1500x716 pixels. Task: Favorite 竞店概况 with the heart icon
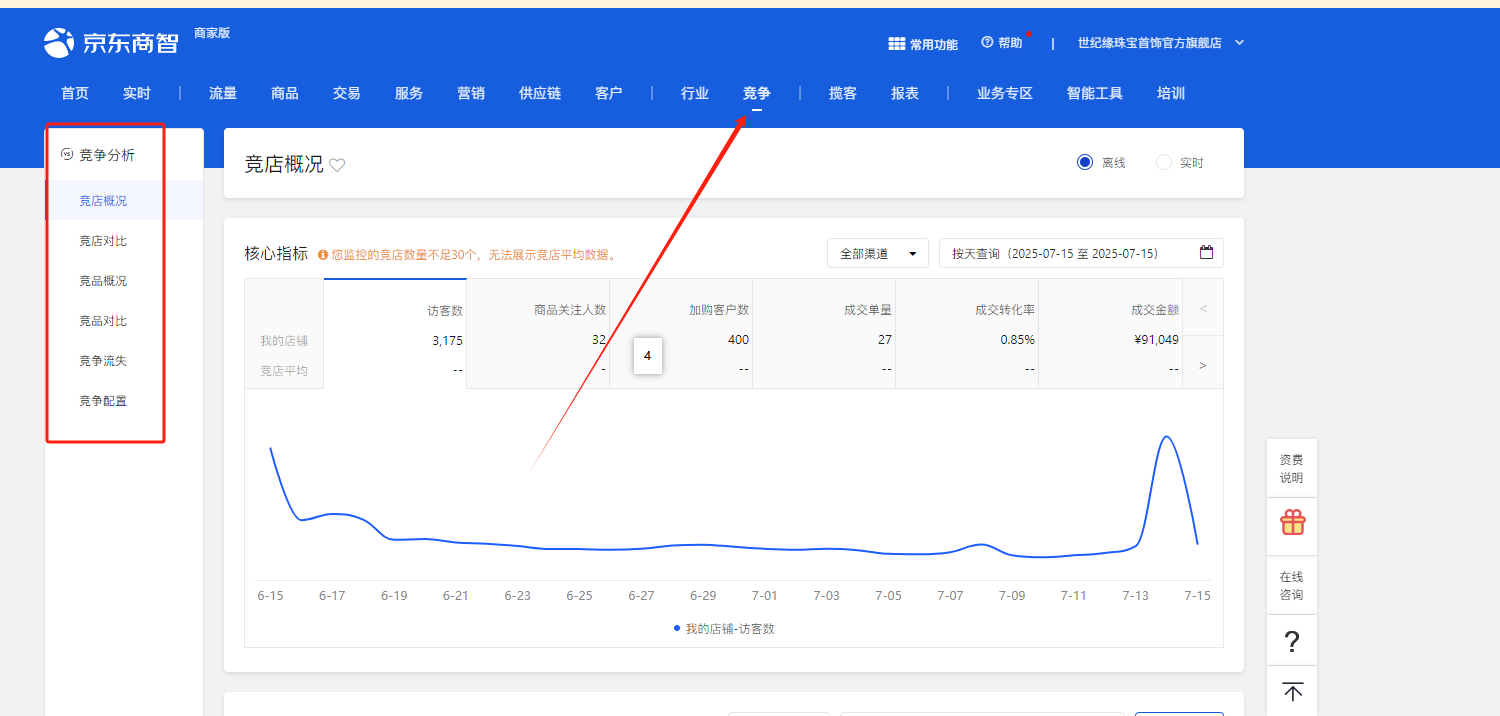tap(337, 165)
